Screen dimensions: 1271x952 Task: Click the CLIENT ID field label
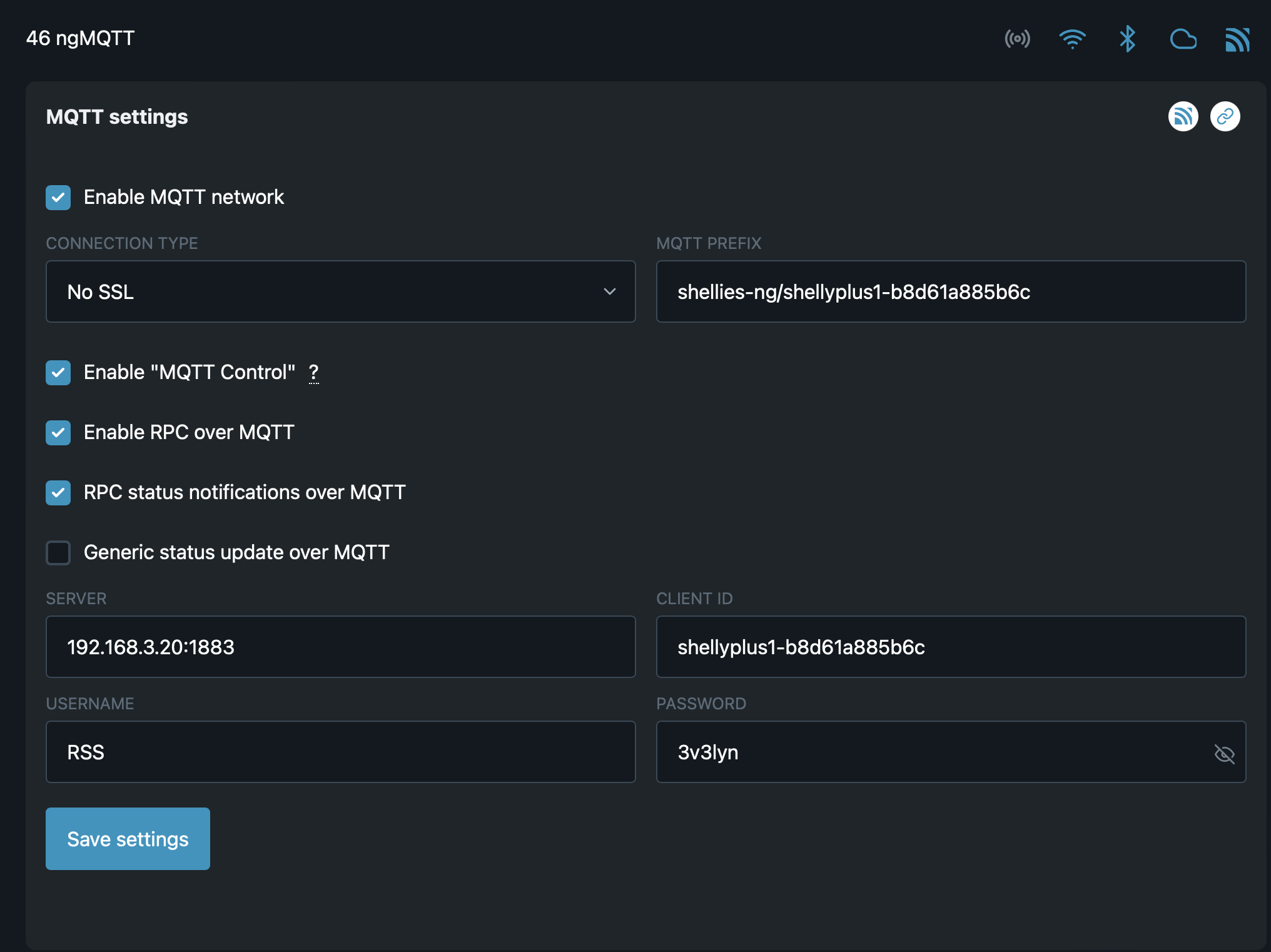(x=694, y=599)
